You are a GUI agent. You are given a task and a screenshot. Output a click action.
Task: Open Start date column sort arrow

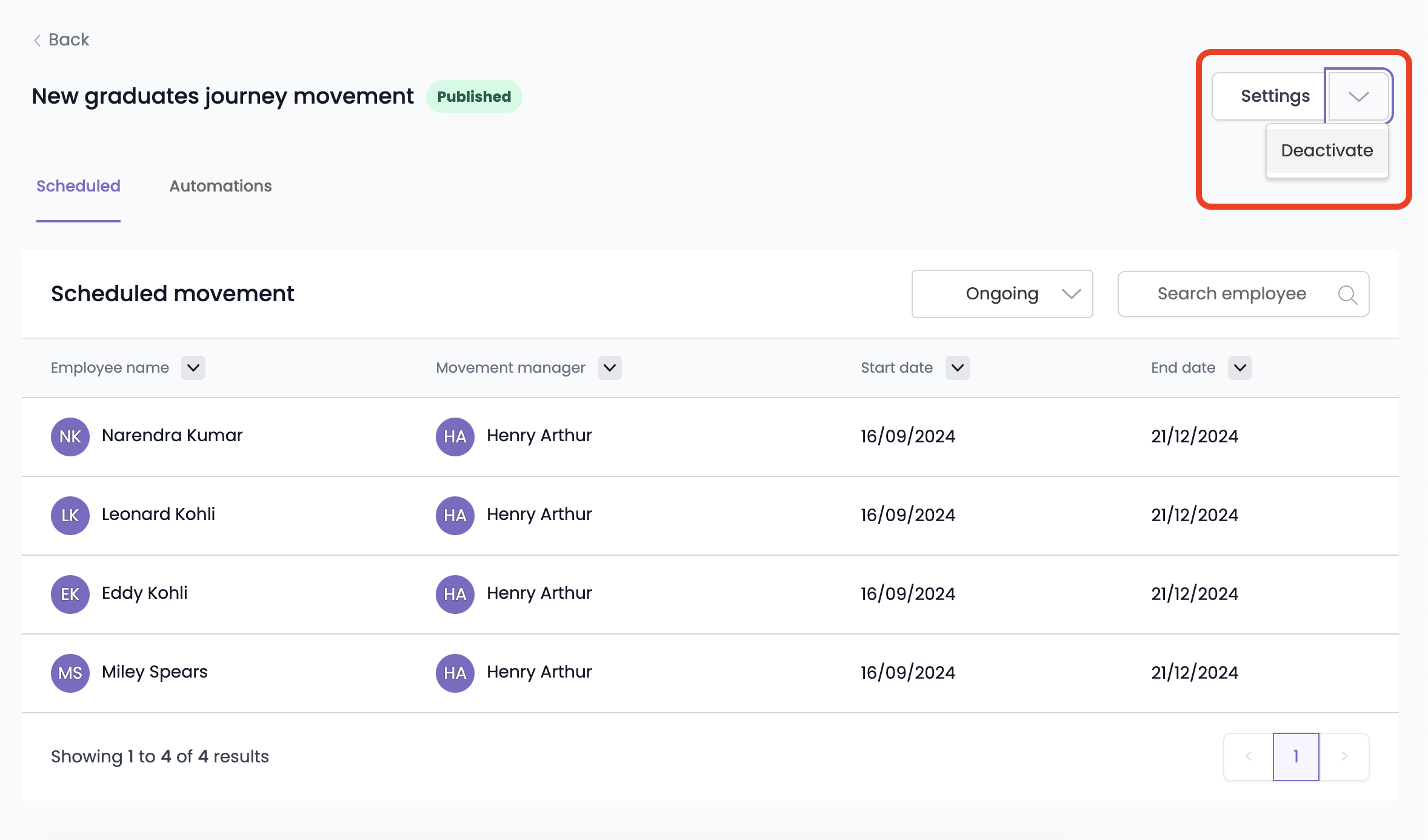[x=958, y=368]
